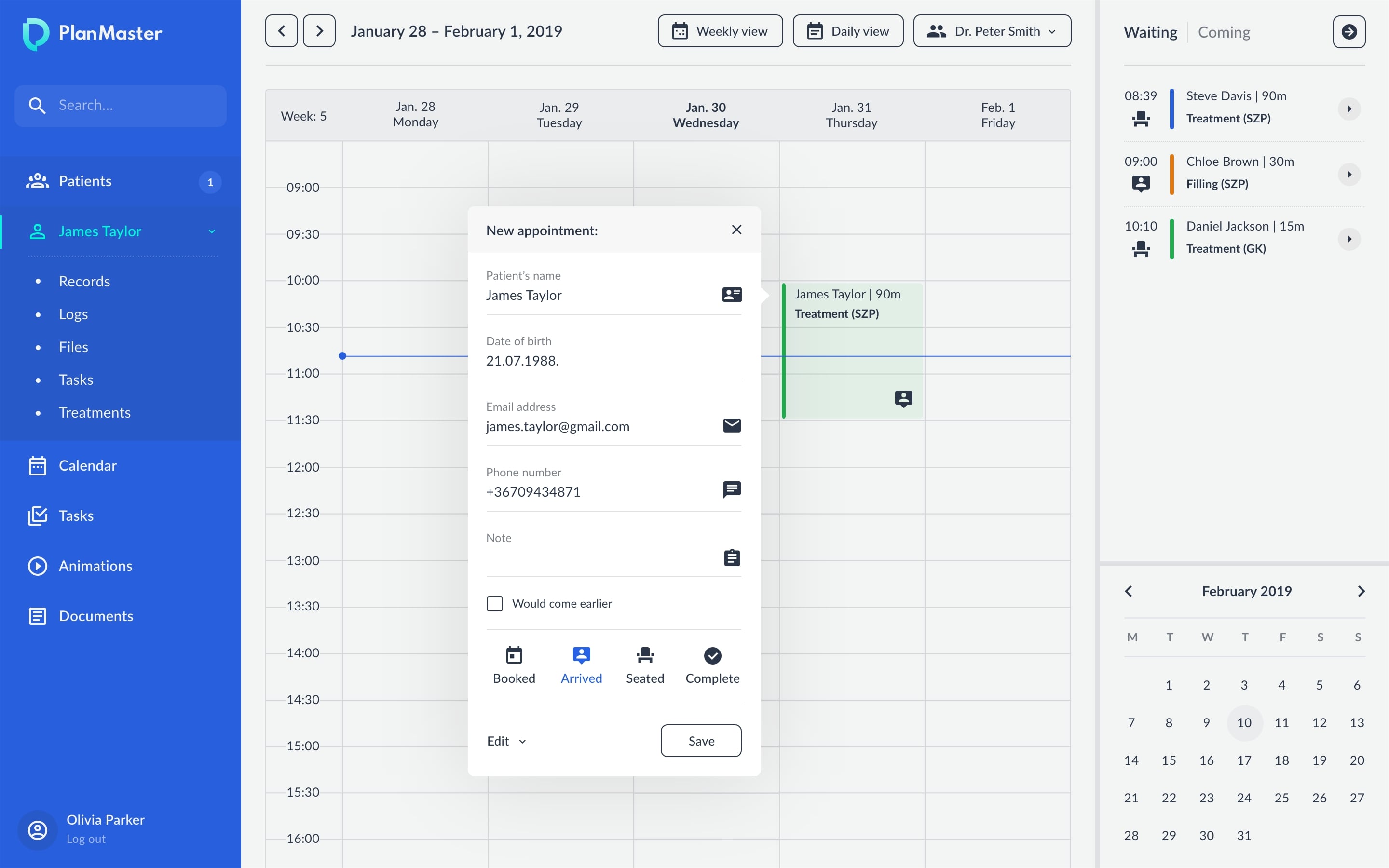Click the clipboard icon in Note field
The image size is (1389, 868).
coord(731,557)
